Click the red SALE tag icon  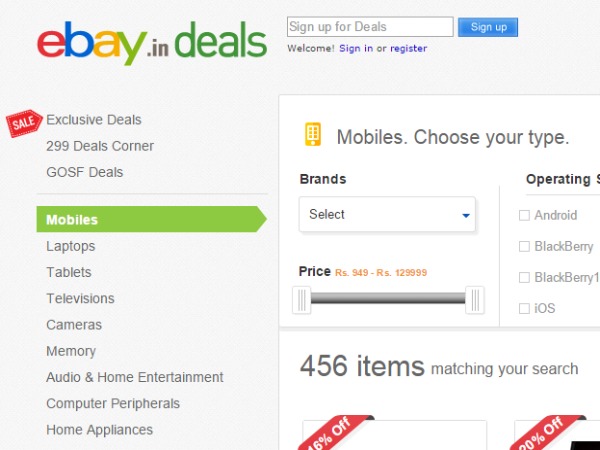coord(22,122)
